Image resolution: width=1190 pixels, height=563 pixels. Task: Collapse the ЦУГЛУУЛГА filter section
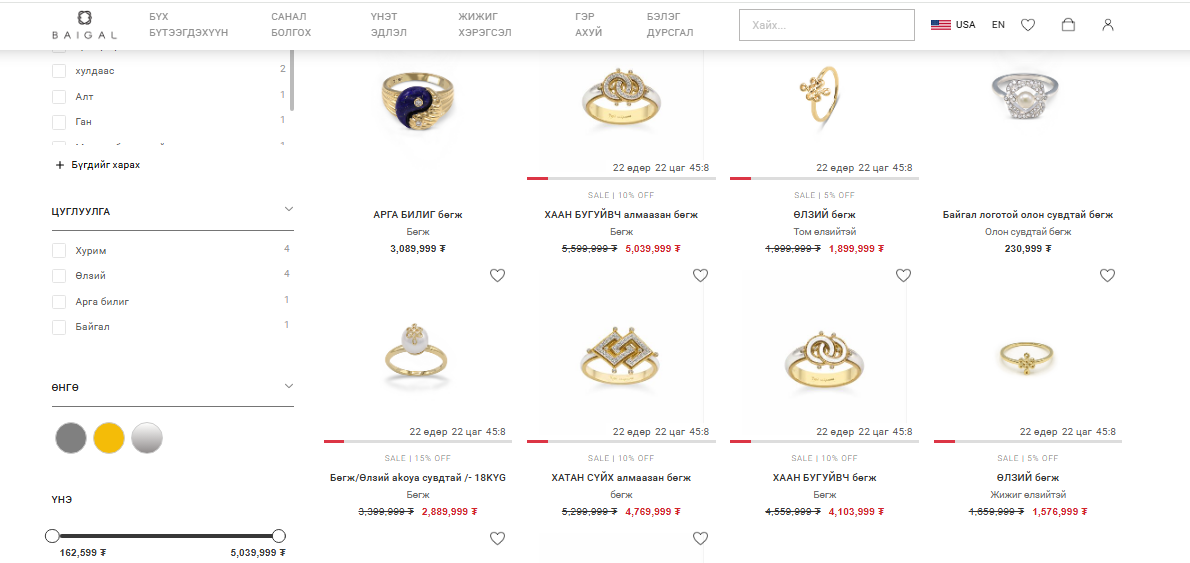pyautogui.click(x=289, y=210)
